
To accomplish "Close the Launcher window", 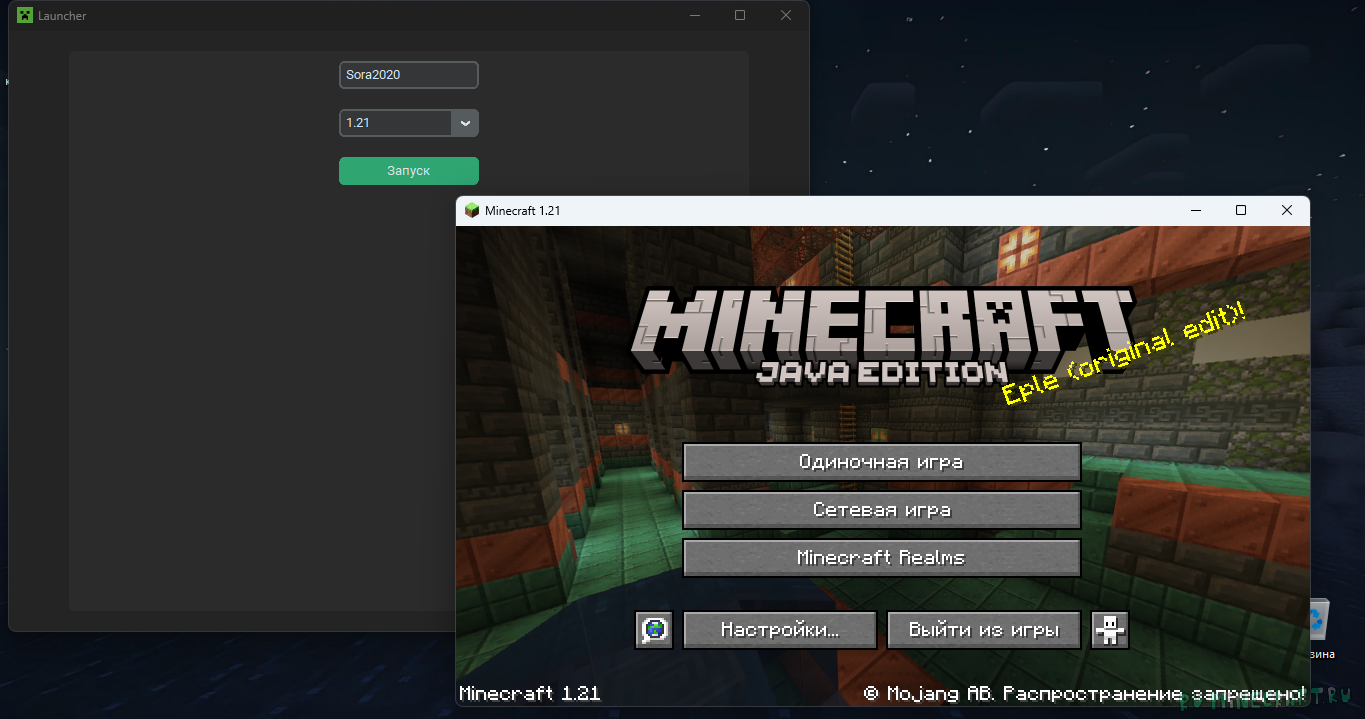I will [x=786, y=15].
